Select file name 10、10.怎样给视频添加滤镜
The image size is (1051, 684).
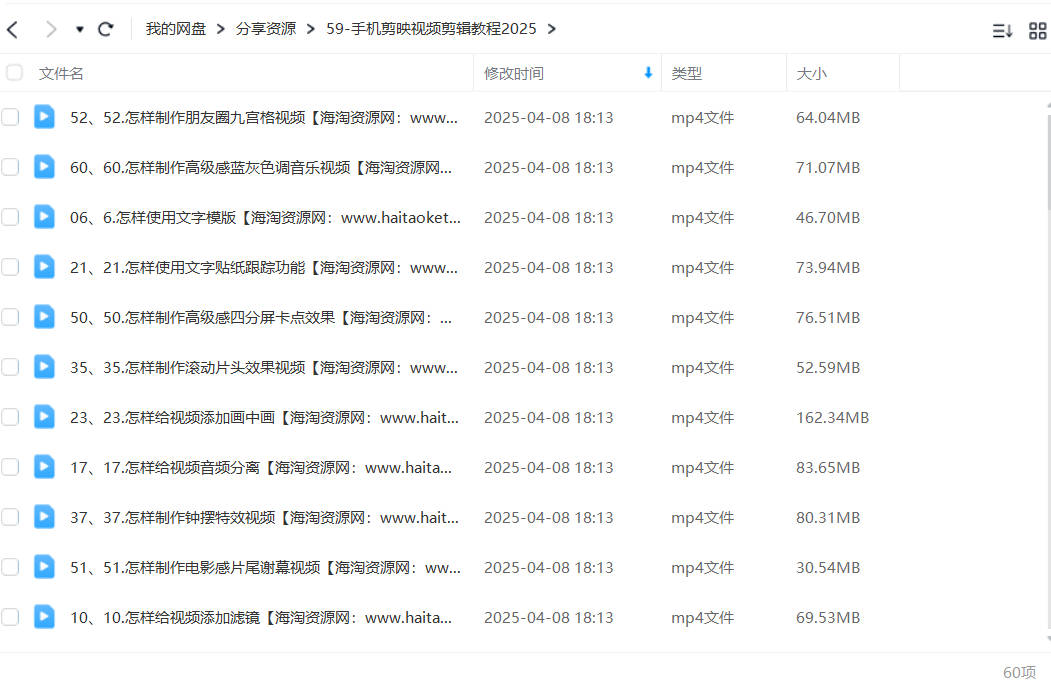pyautogui.click(x=261, y=618)
